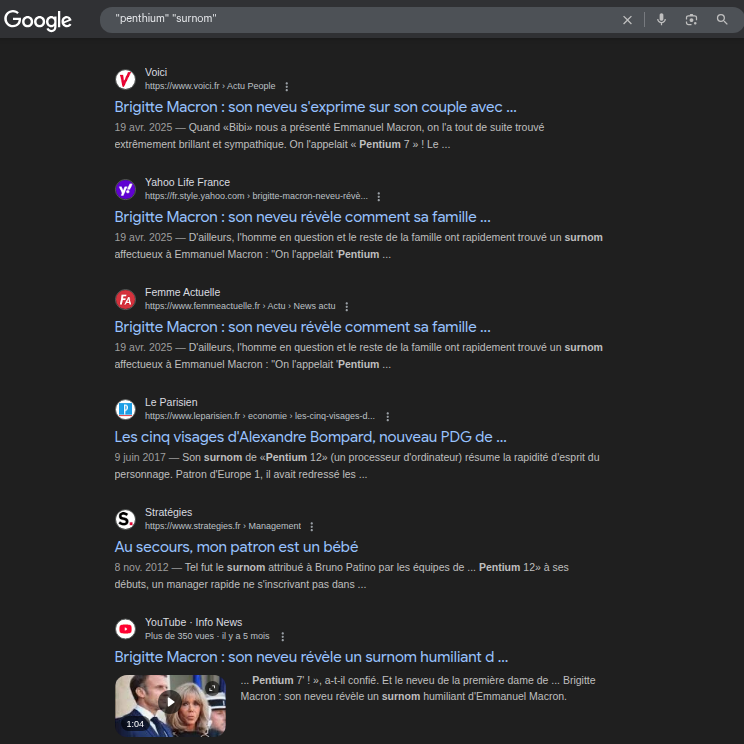Click the leparisien.fr economie URL
The width and height of the screenshot is (744, 744).
tap(260, 417)
